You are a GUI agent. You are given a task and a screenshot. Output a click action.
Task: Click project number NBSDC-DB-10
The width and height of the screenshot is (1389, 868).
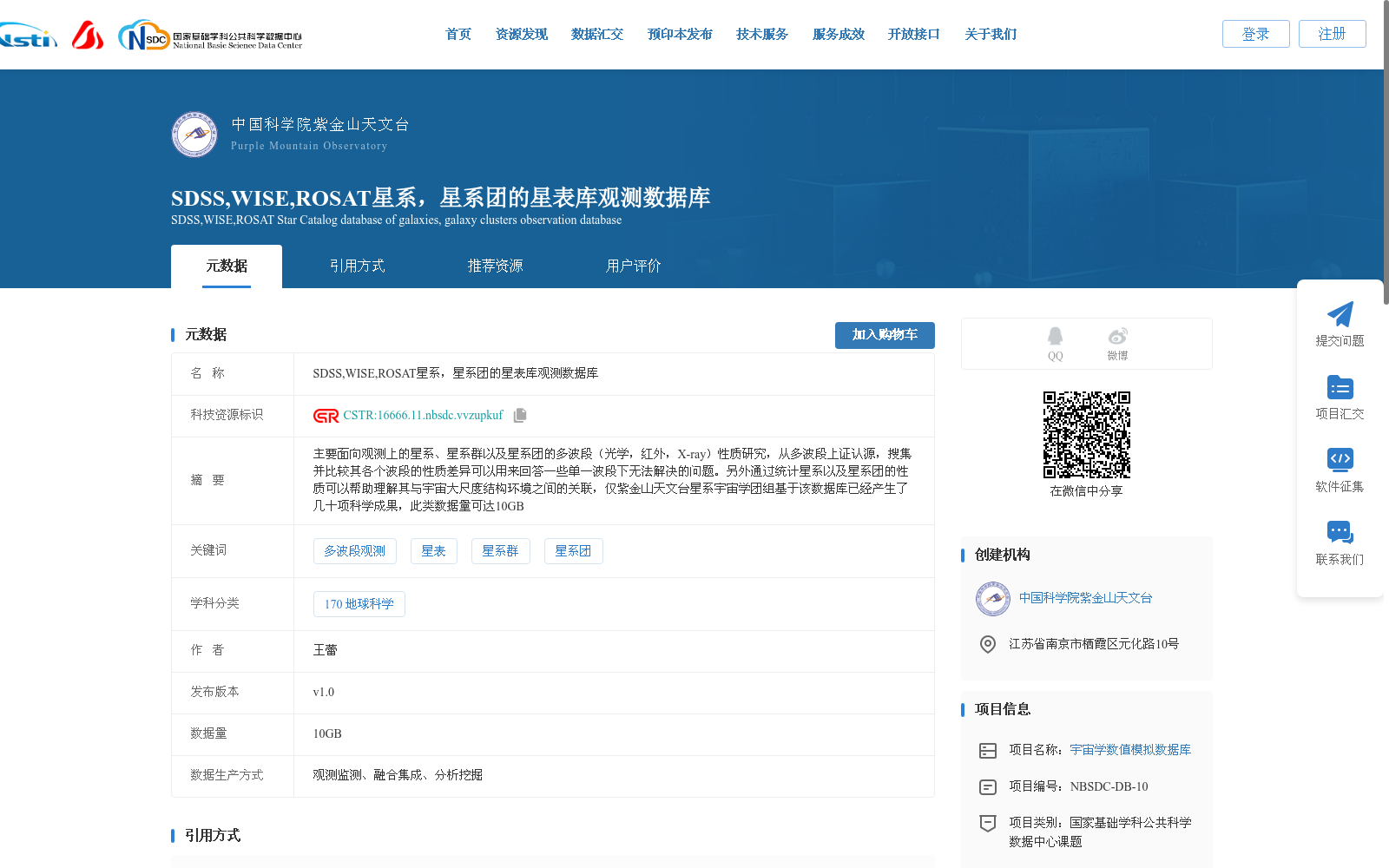1109,787
